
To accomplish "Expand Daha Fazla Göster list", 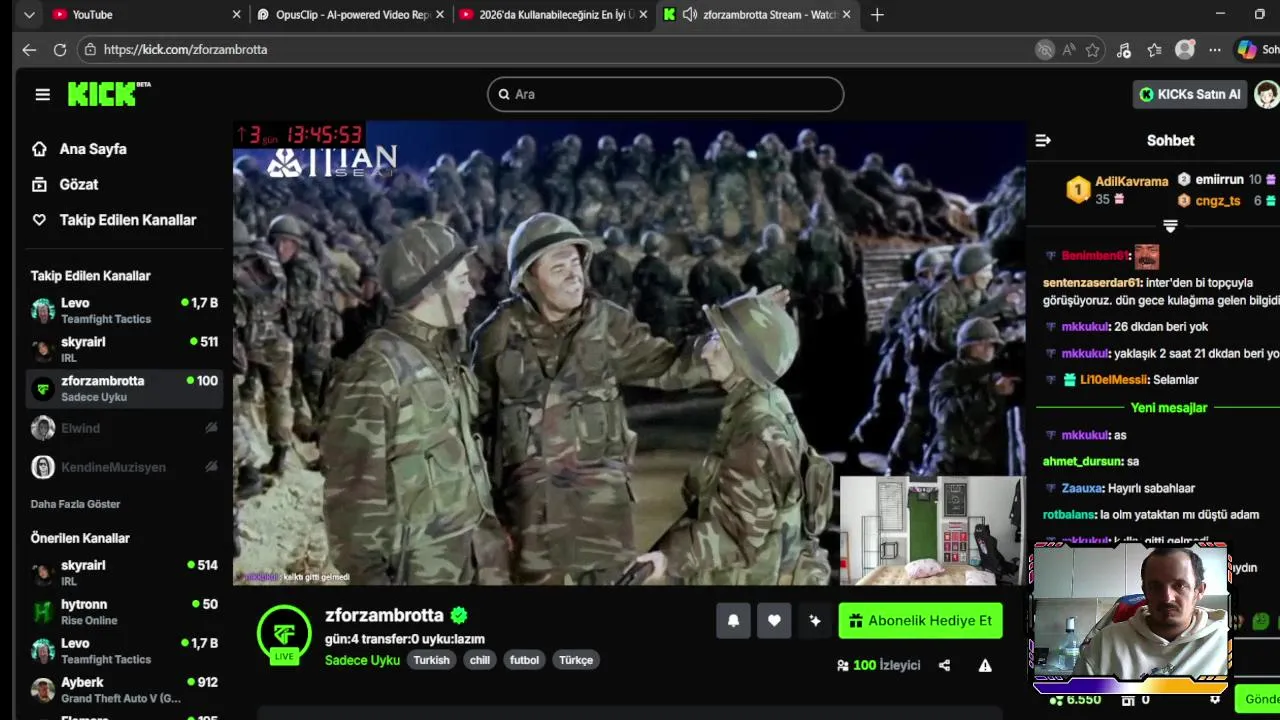I will [75, 504].
